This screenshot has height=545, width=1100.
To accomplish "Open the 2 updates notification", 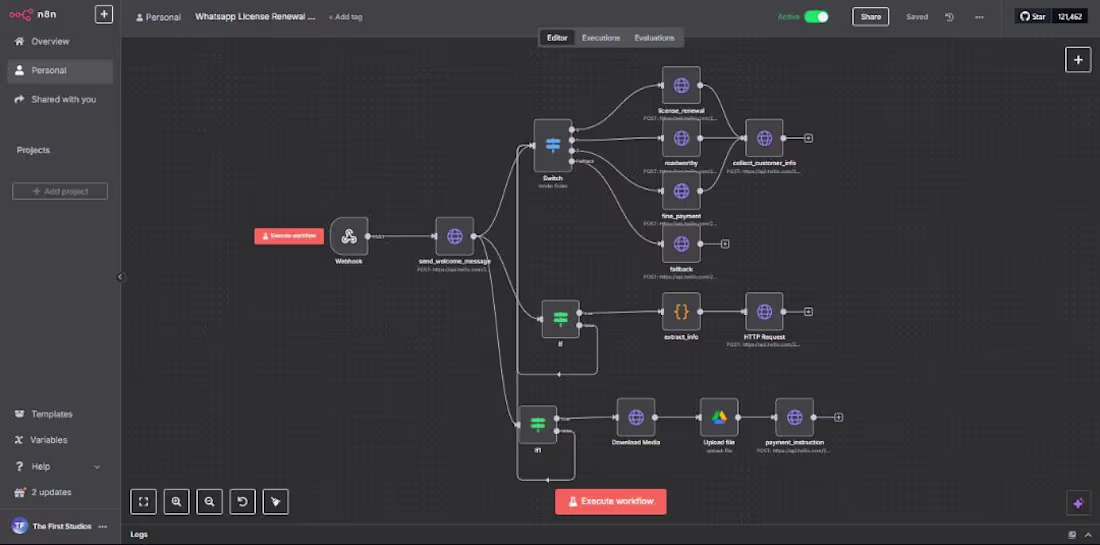I will click(x=51, y=492).
